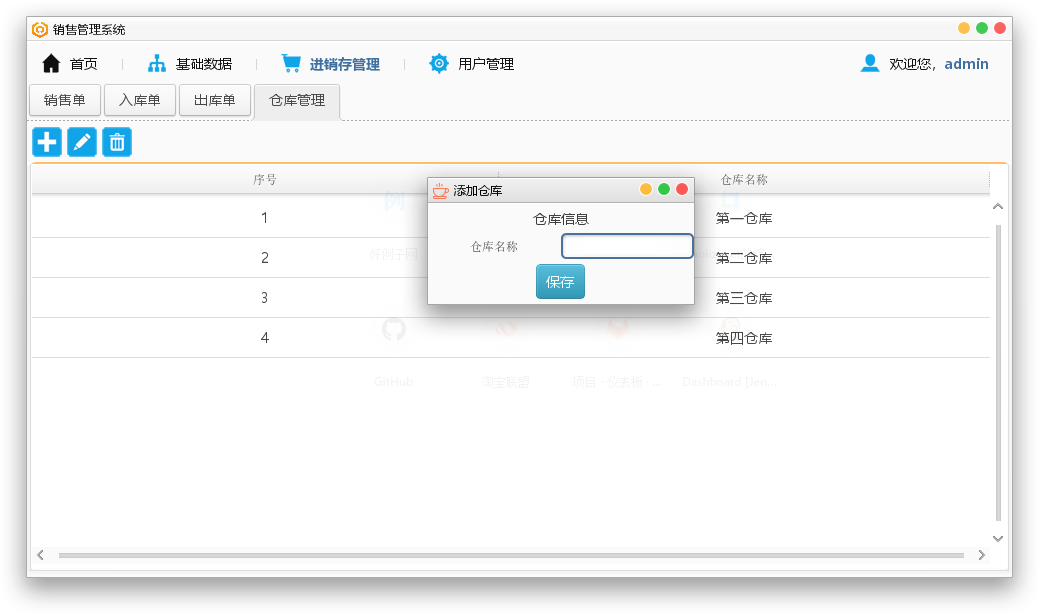Viewport: 1039px width, 614px height.
Task: Click the delete trash can icon
Action: [117, 142]
